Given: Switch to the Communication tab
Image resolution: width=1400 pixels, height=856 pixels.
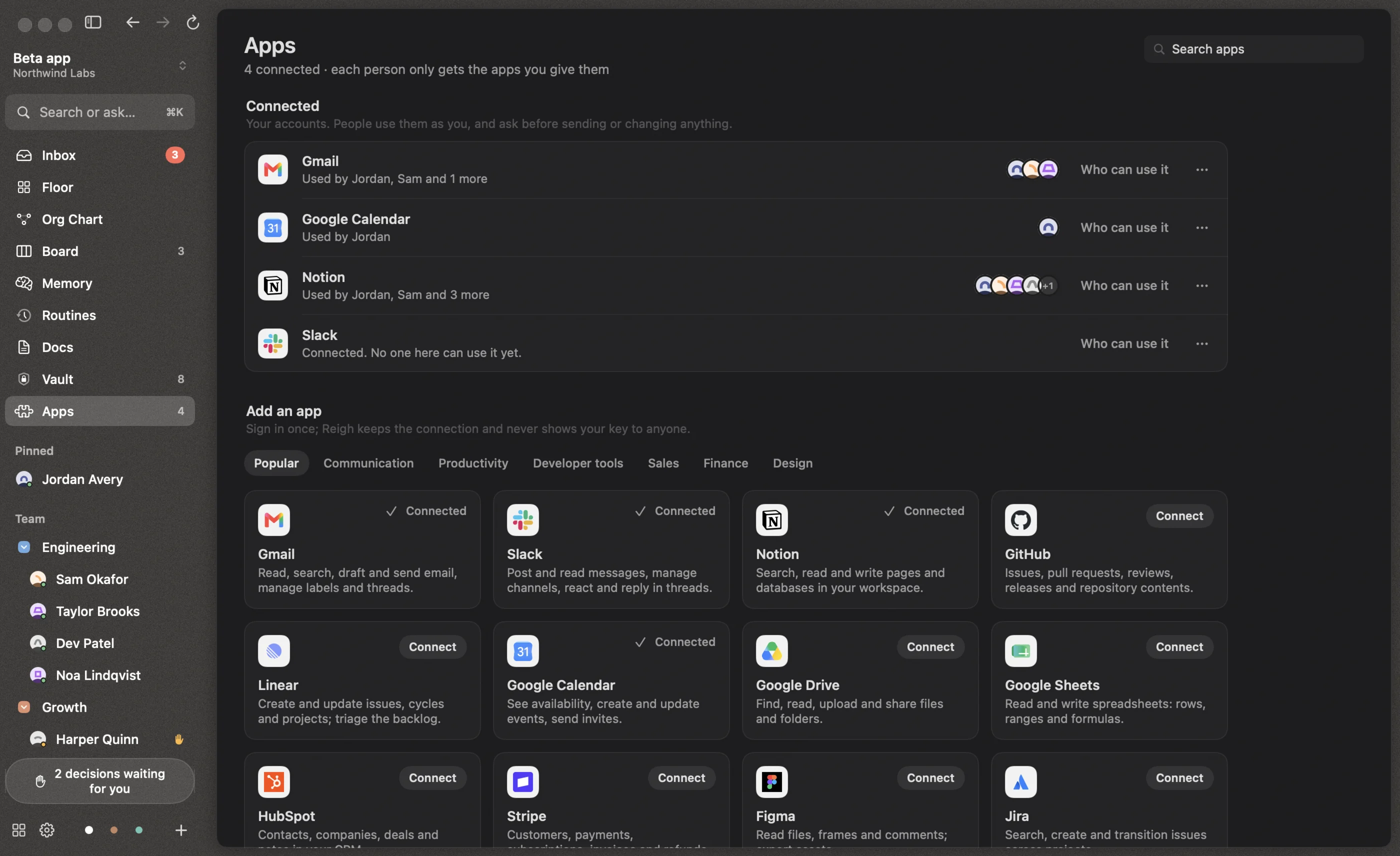Looking at the screenshot, I should (x=368, y=463).
